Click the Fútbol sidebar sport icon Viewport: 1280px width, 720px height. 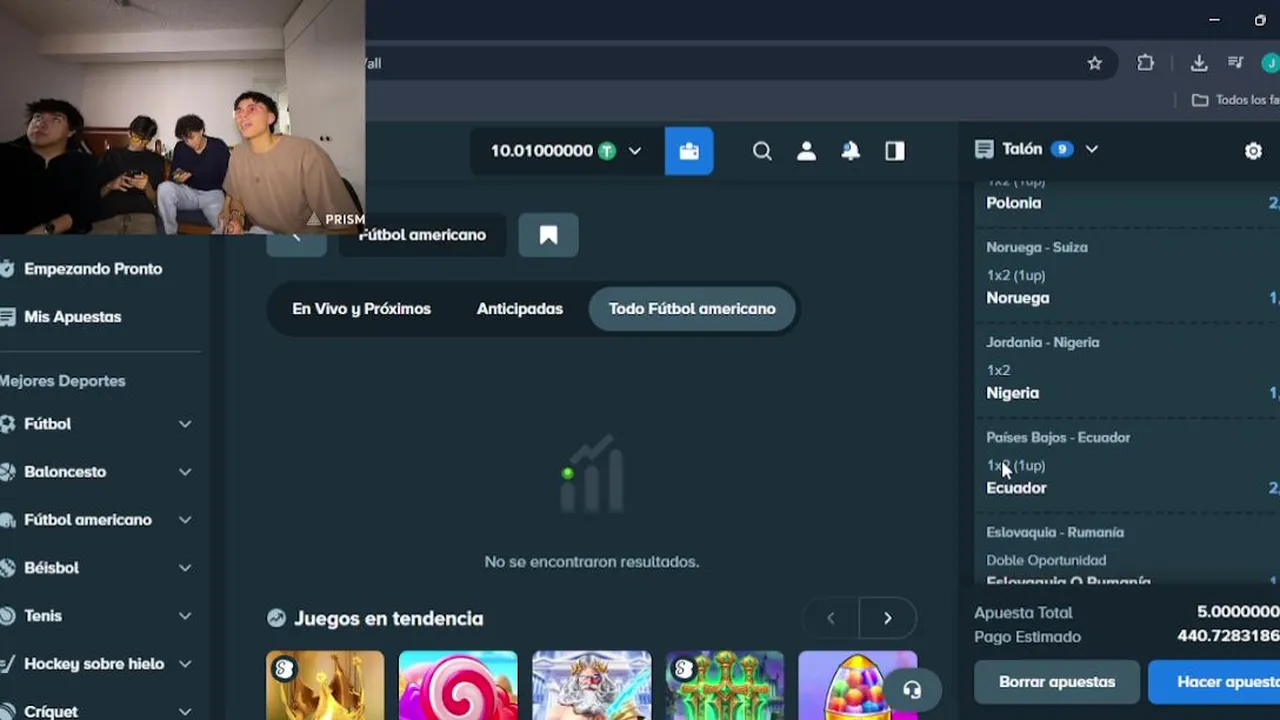(7, 424)
